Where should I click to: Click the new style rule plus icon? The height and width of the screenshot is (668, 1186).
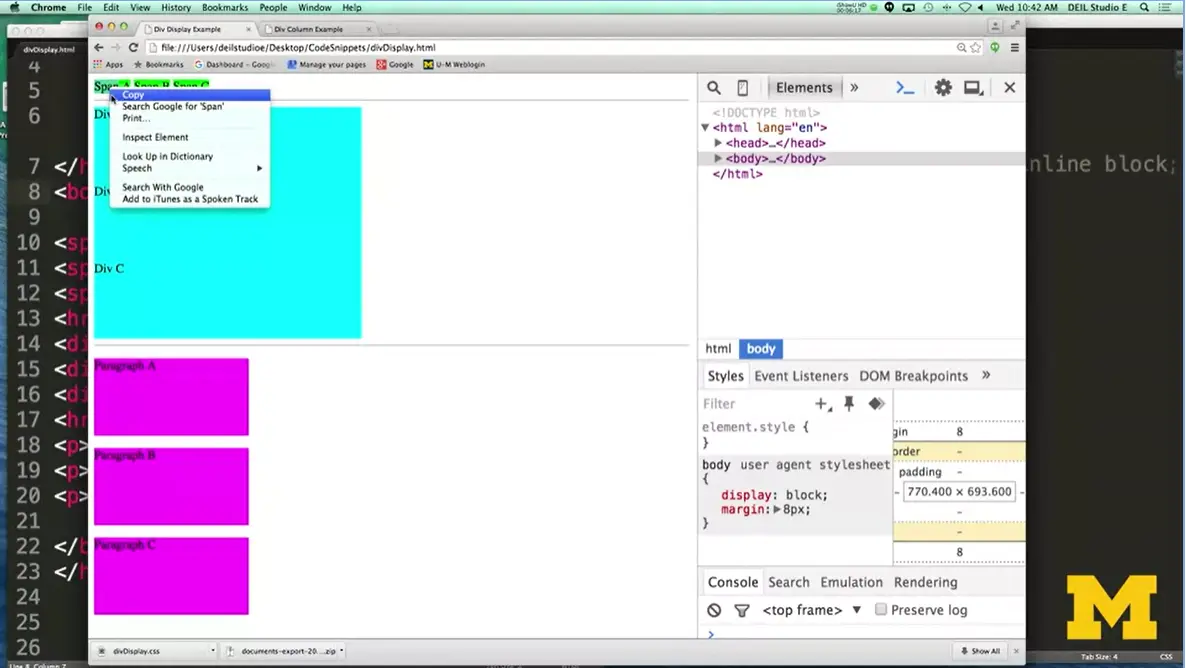[822, 404]
